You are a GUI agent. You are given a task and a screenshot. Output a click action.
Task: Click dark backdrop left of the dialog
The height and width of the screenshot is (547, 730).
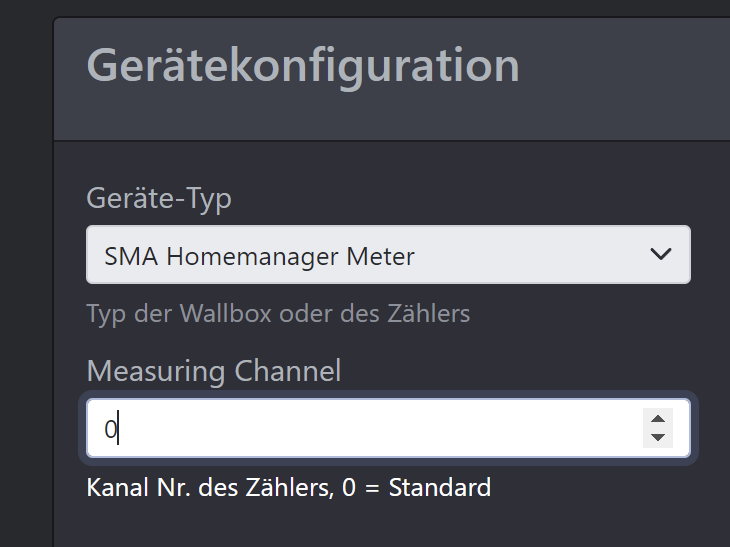(x=26, y=279)
